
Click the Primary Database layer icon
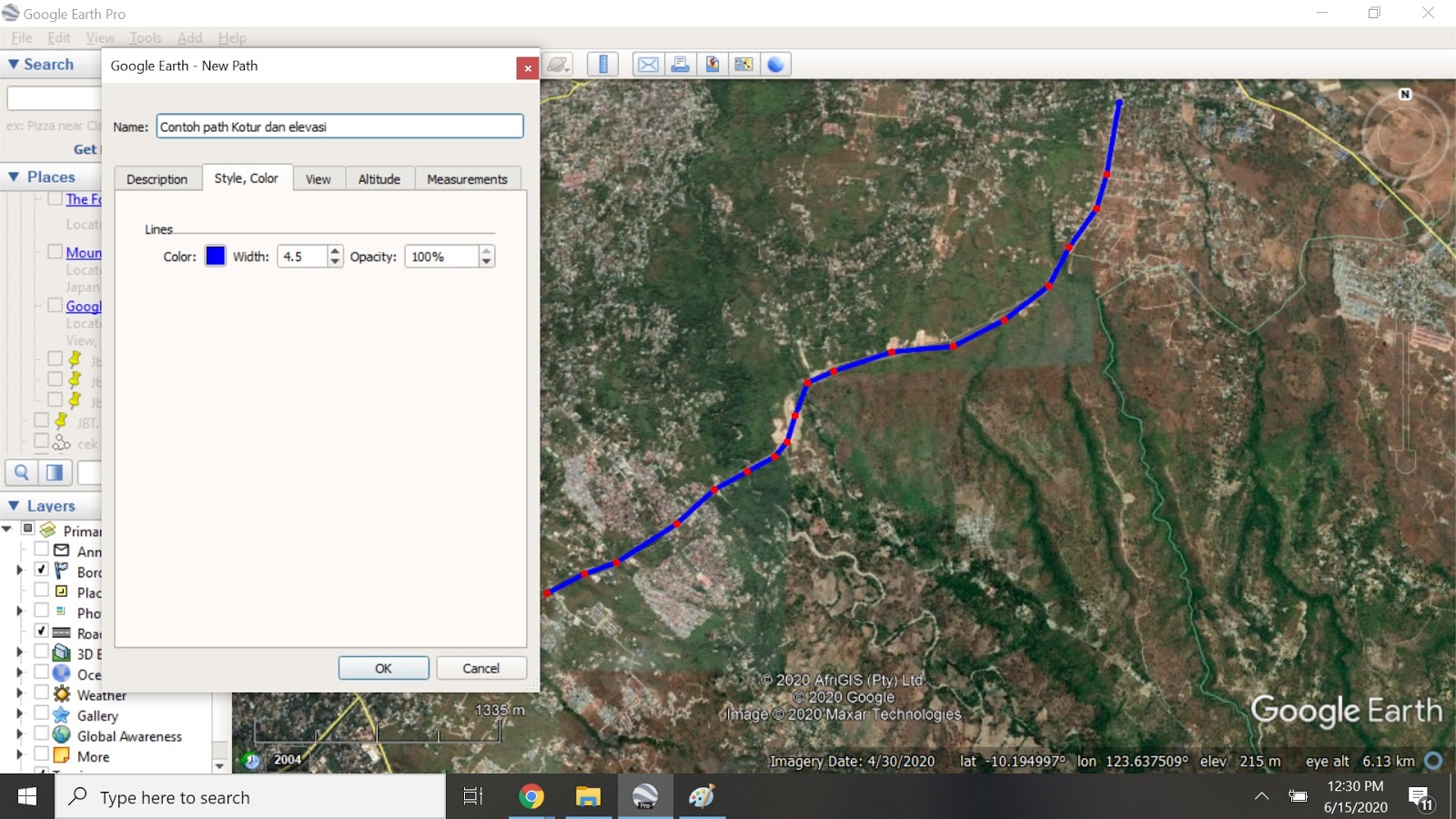(x=49, y=530)
